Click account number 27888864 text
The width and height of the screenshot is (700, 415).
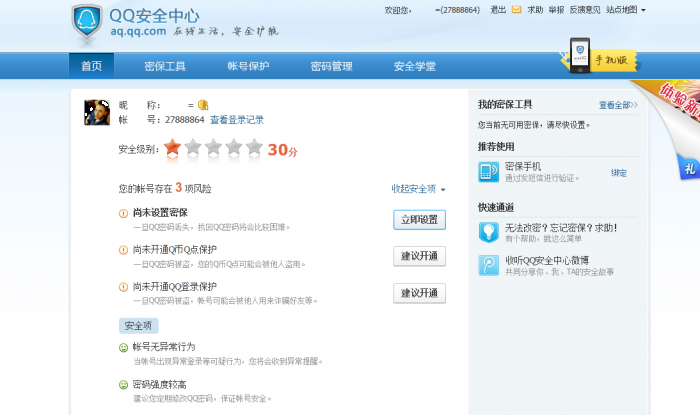pyautogui.click(x=184, y=120)
